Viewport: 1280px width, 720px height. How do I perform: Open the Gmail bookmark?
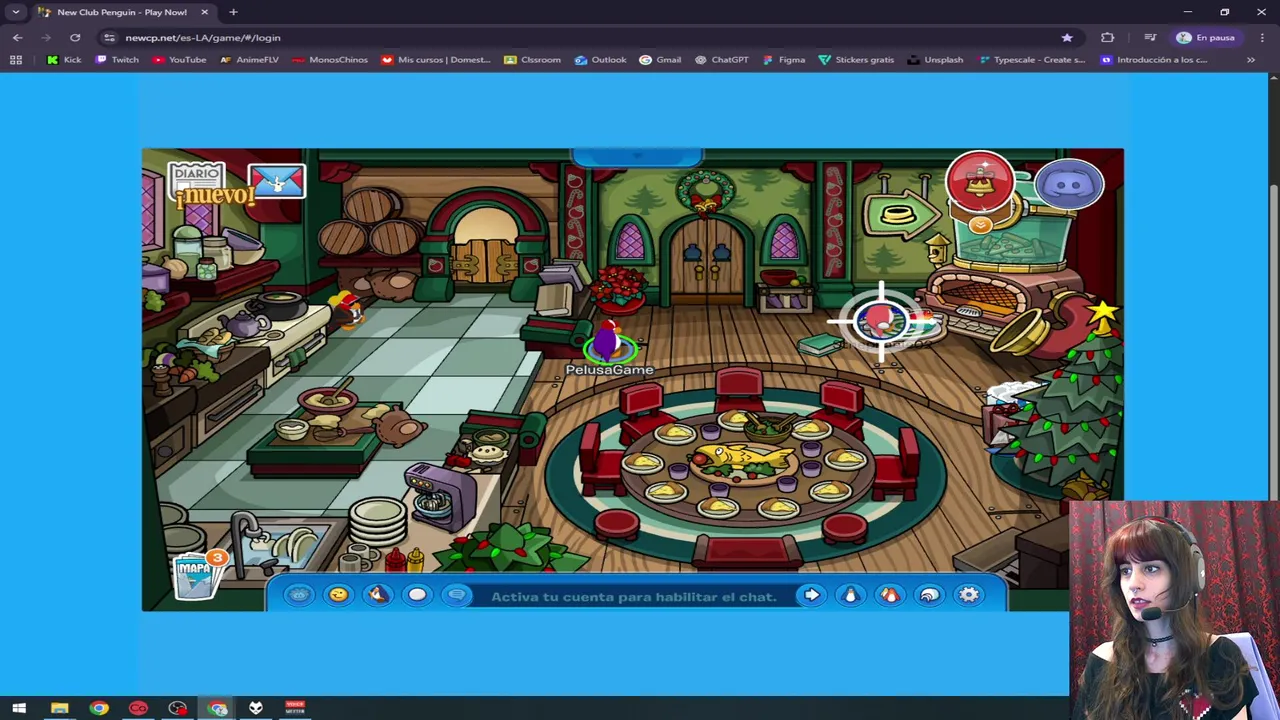pyautogui.click(x=660, y=60)
